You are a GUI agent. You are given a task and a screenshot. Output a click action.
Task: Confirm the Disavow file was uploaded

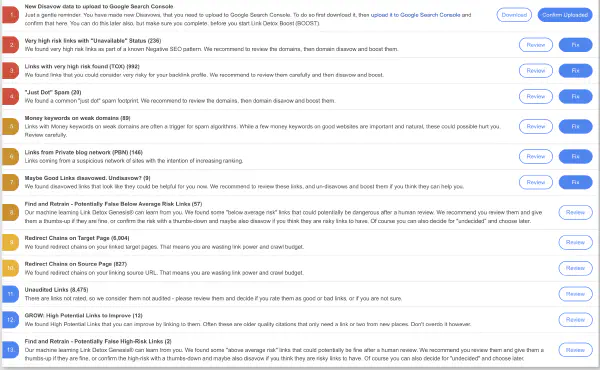pyautogui.click(x=565, y=15)
